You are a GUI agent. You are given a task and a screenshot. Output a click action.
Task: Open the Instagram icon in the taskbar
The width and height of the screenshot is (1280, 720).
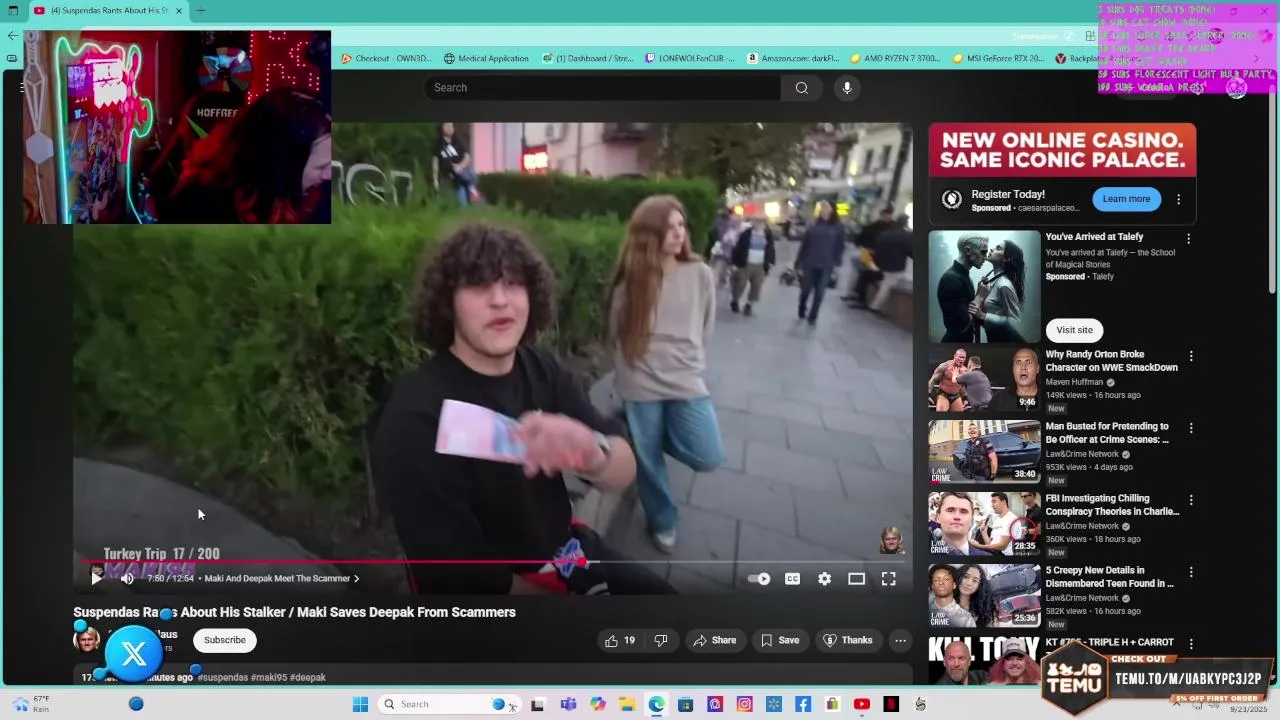pos(744,704)
